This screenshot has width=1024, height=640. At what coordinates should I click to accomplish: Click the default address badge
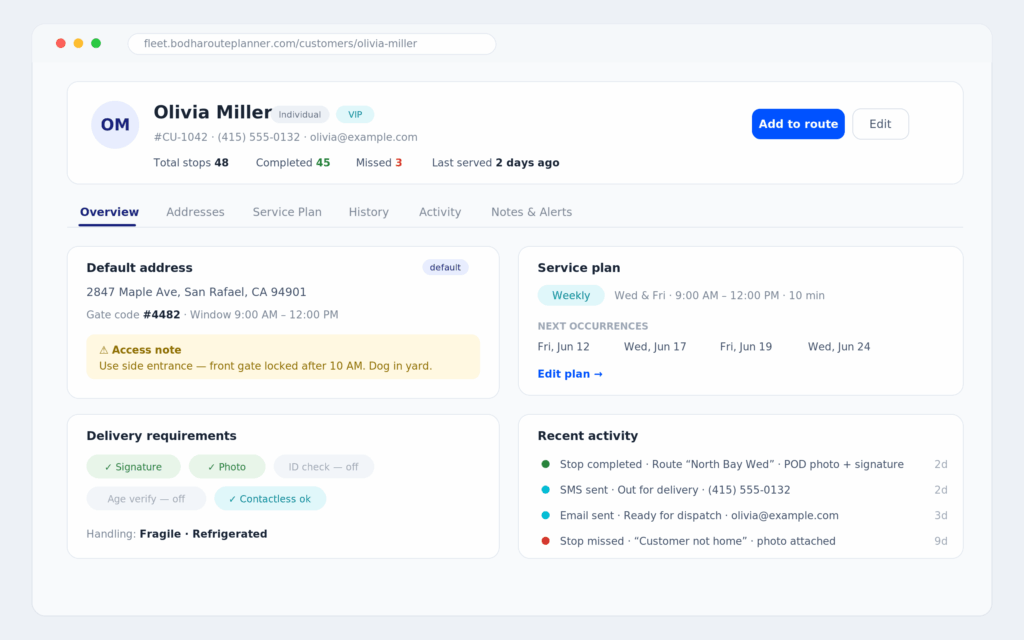point(445,267)
